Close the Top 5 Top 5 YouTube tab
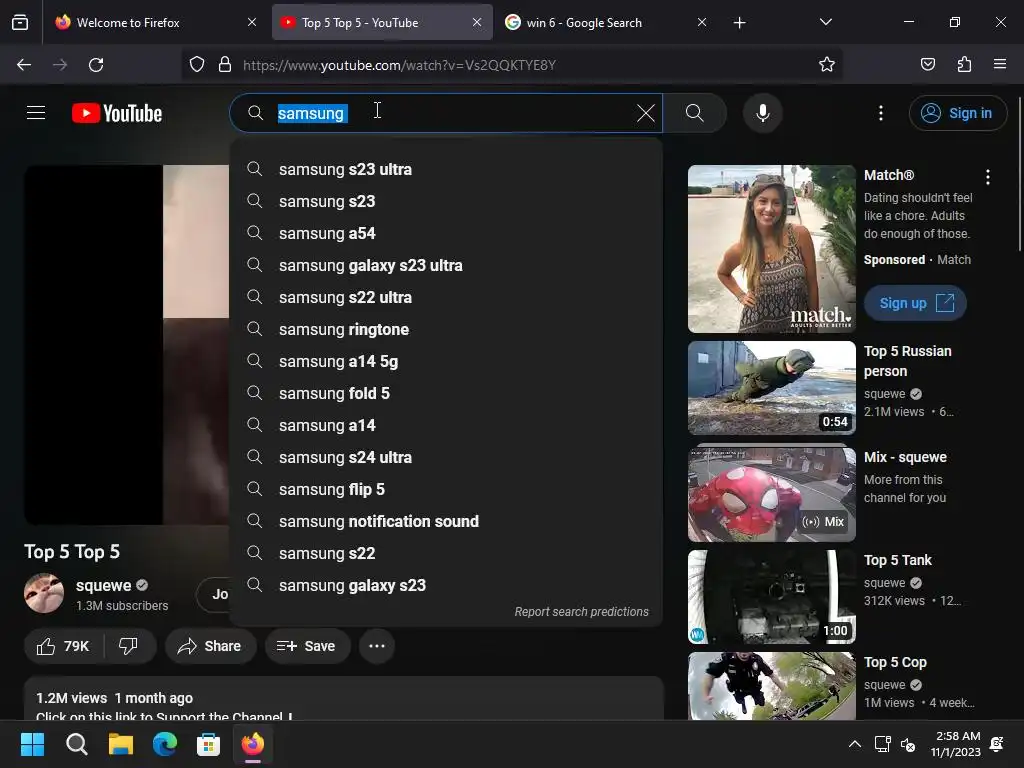Screen dimensions: 1024x768 click(x=477, y=22)
